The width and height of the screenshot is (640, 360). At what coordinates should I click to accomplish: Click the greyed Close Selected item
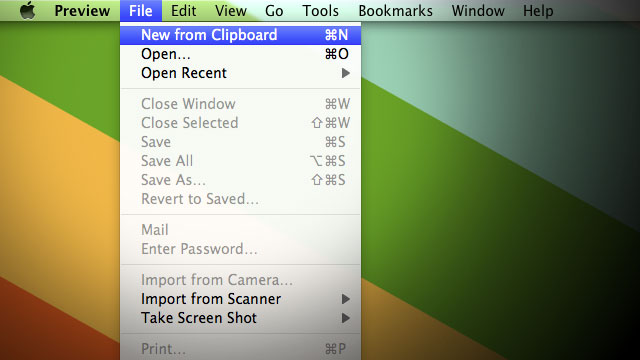pyautogui.click(x=240, y=123)
